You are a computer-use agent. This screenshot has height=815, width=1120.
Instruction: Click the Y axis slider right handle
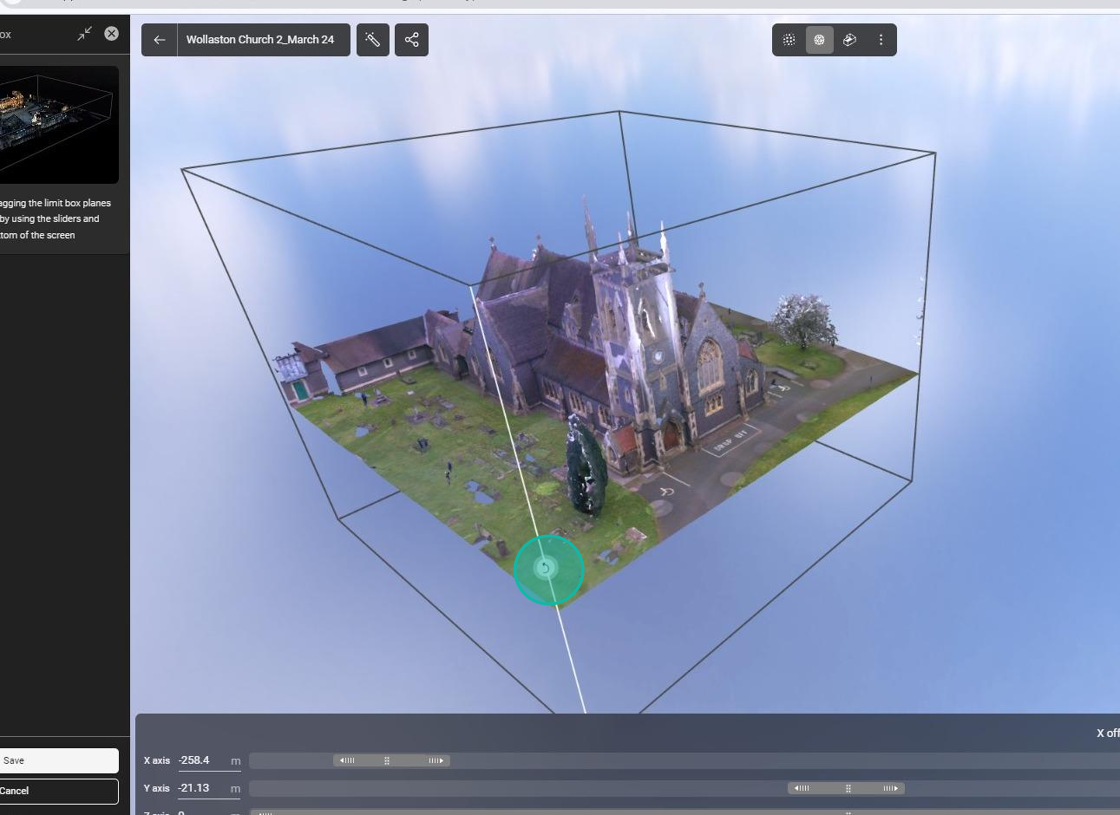click(890, 789)
